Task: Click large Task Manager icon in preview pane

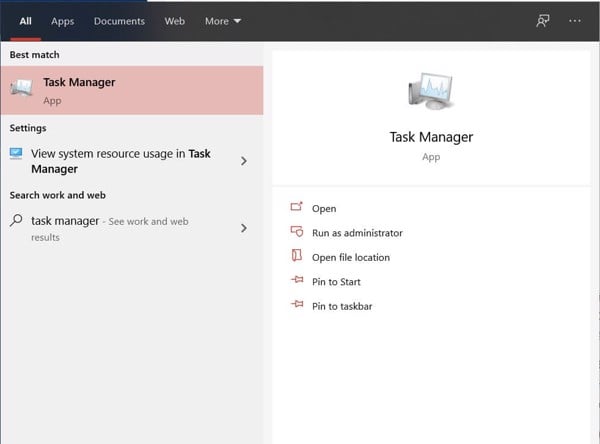Action: 431,91
